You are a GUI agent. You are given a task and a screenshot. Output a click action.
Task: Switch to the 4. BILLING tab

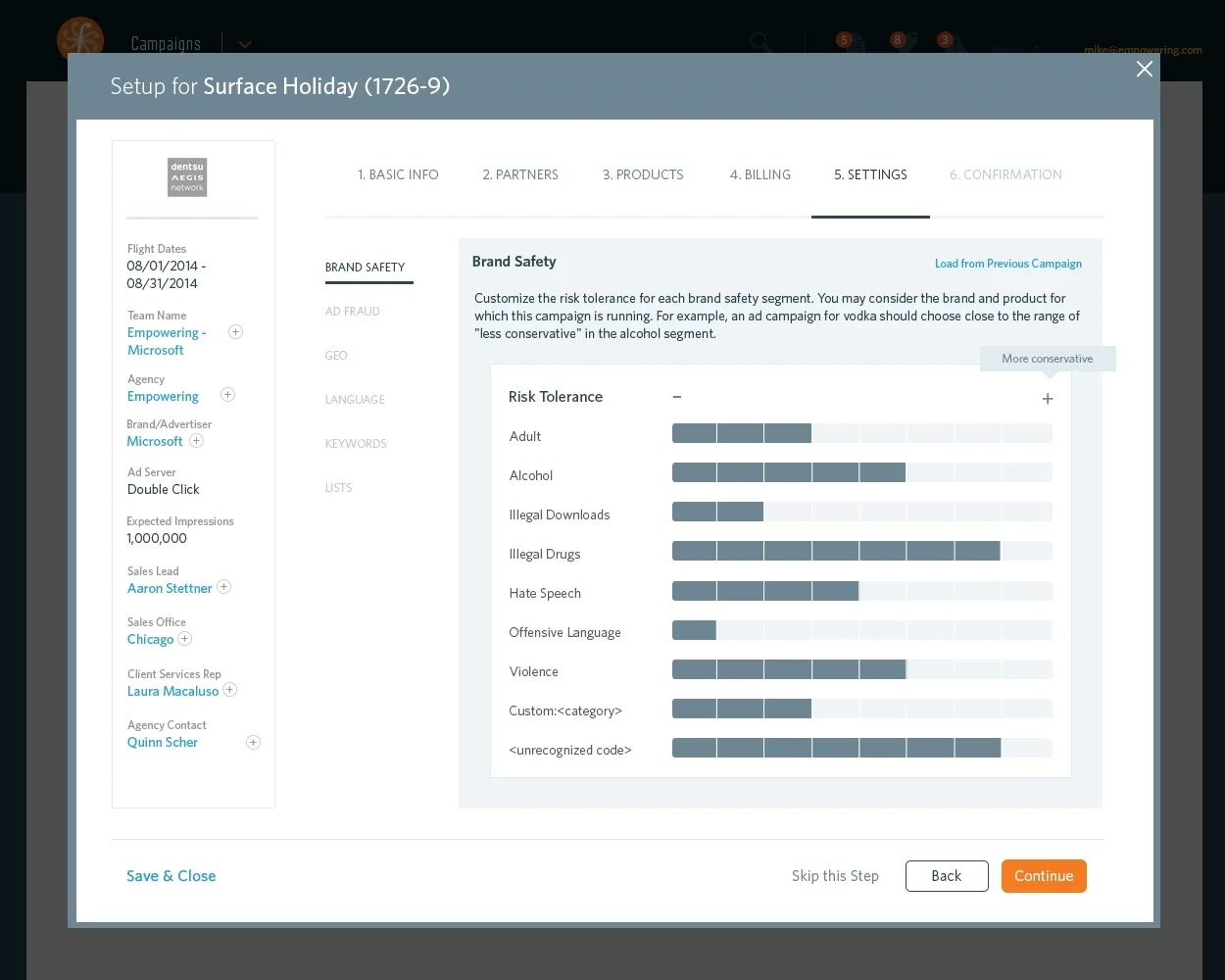click(760, 174)
